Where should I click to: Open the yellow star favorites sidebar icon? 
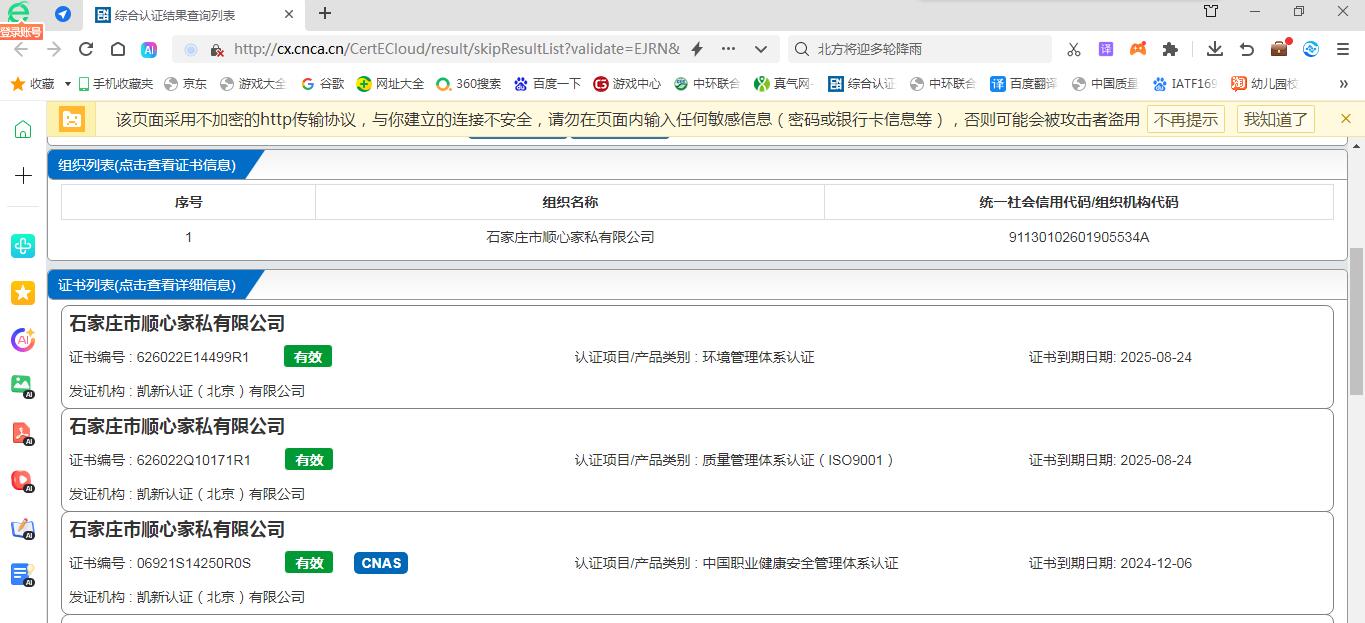(23, 292)
